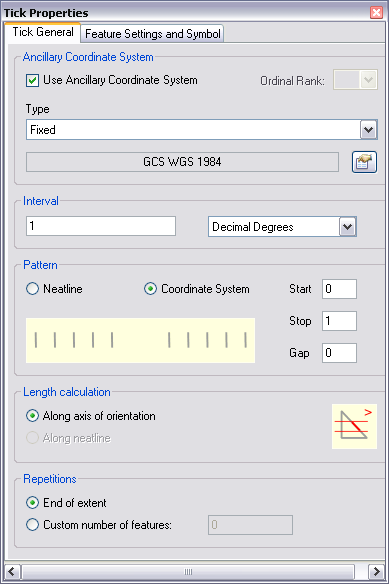Click the Length calculation group label

67,392
